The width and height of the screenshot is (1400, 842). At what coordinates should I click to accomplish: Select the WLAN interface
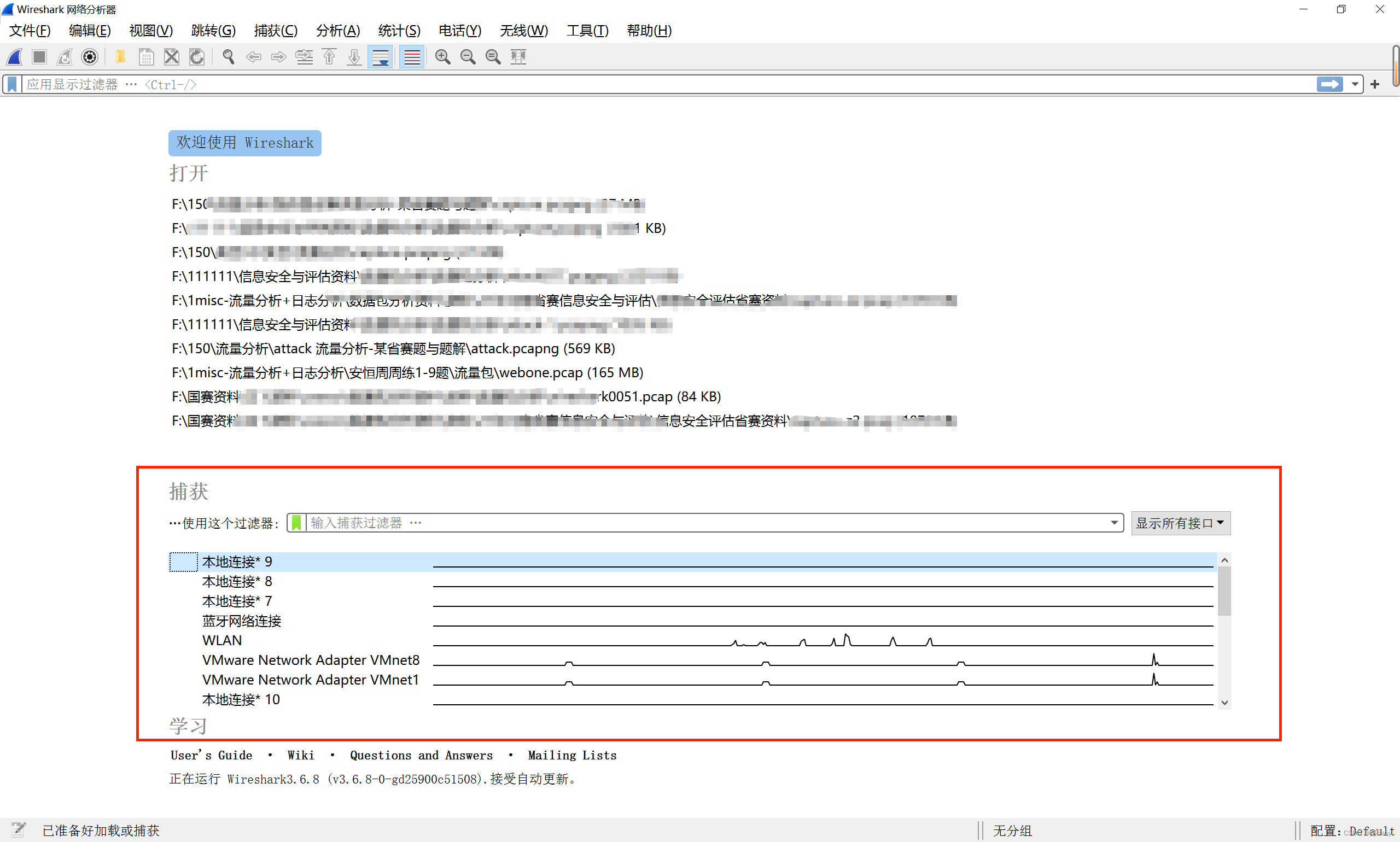point(222,640)
